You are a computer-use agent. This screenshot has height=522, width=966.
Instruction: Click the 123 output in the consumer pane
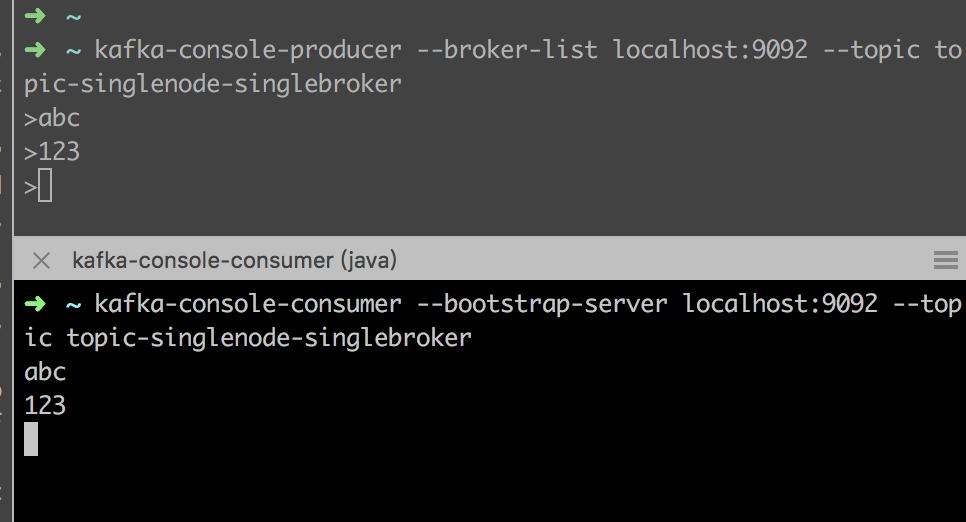(x=45, y=406)
